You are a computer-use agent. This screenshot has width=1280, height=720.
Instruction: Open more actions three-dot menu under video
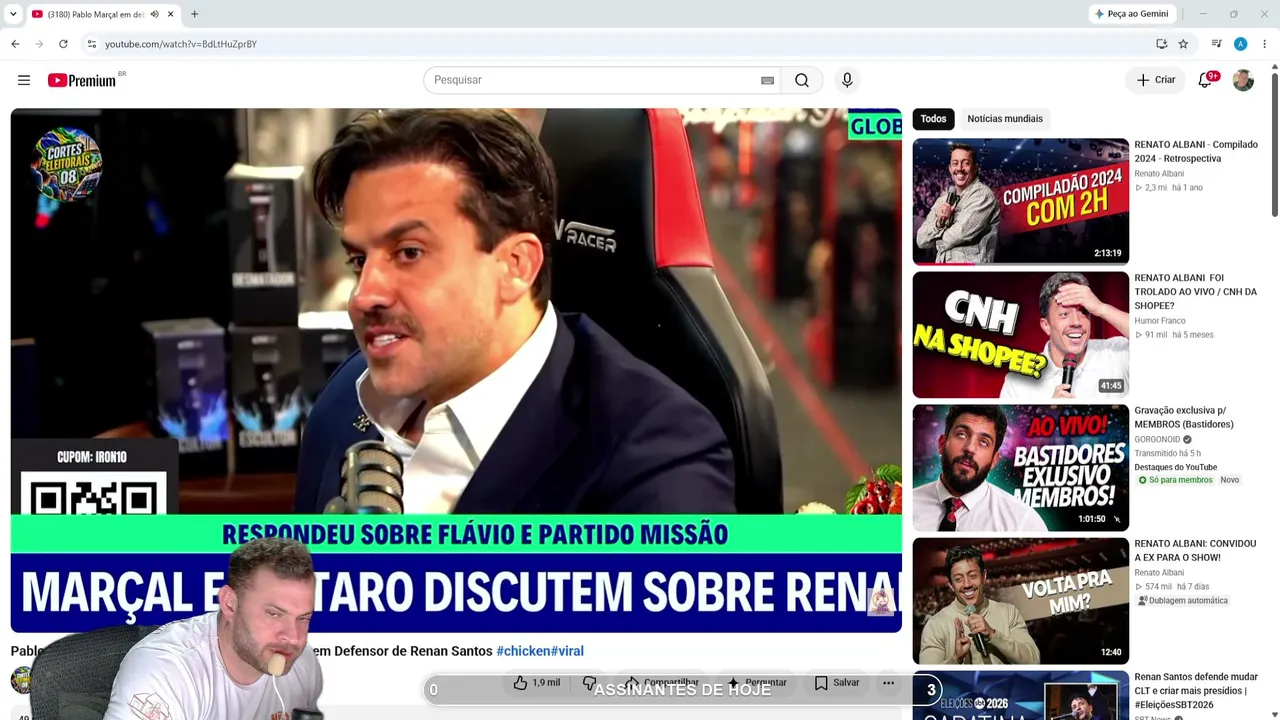tap(888, 683)
